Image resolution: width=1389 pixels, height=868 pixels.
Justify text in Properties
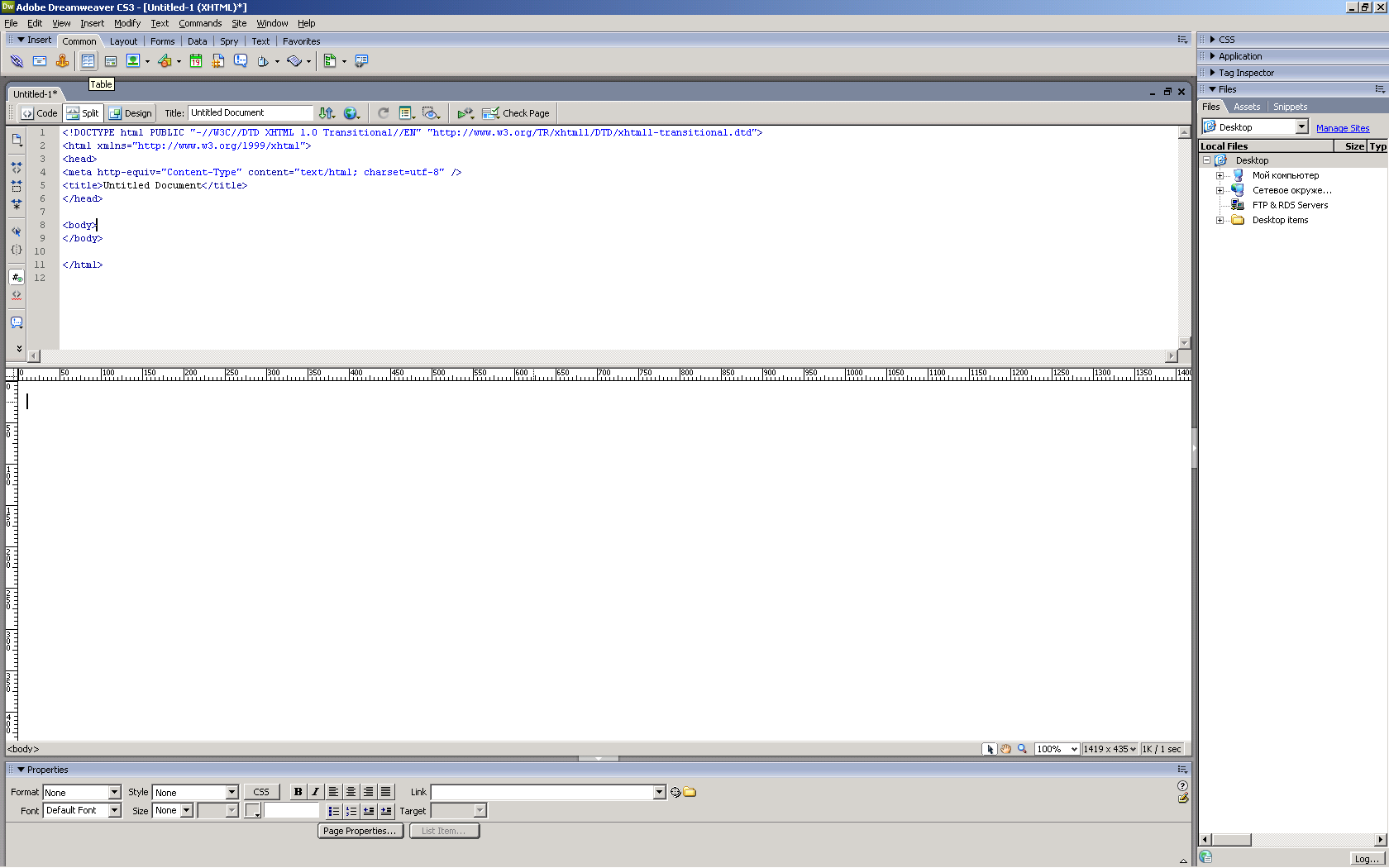coord(385,792)
